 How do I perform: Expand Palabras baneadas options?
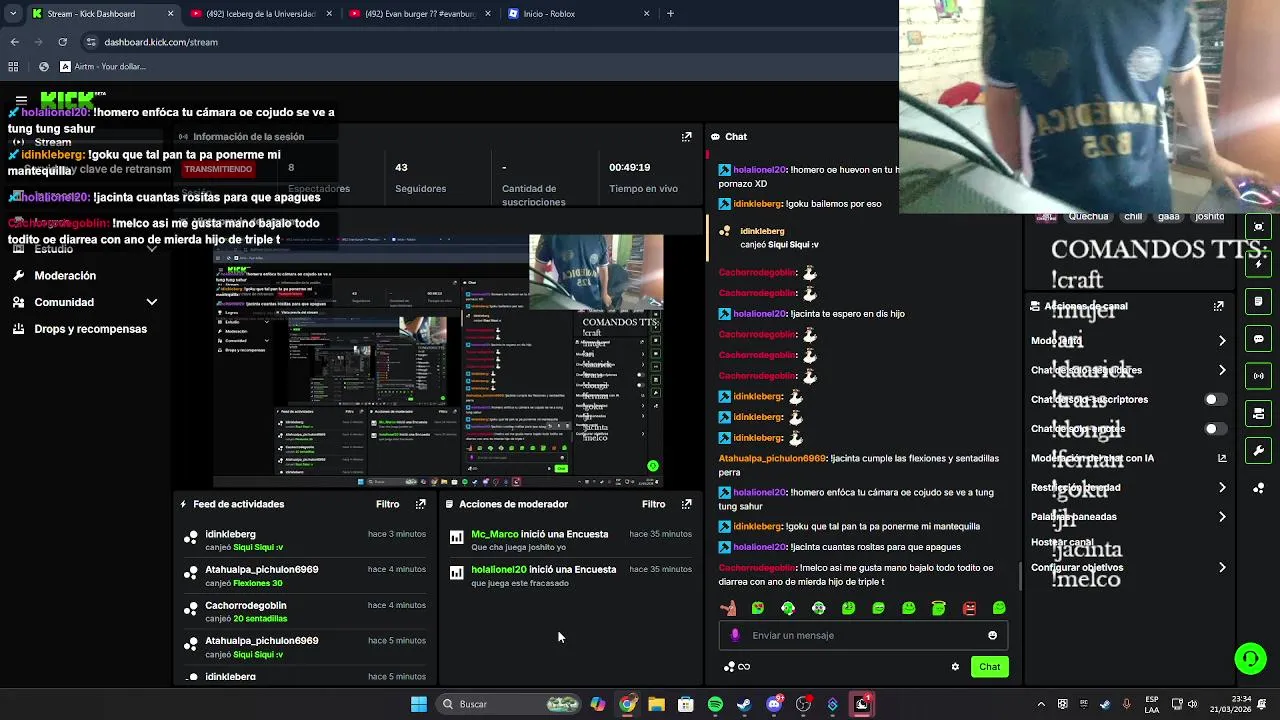1222,517
